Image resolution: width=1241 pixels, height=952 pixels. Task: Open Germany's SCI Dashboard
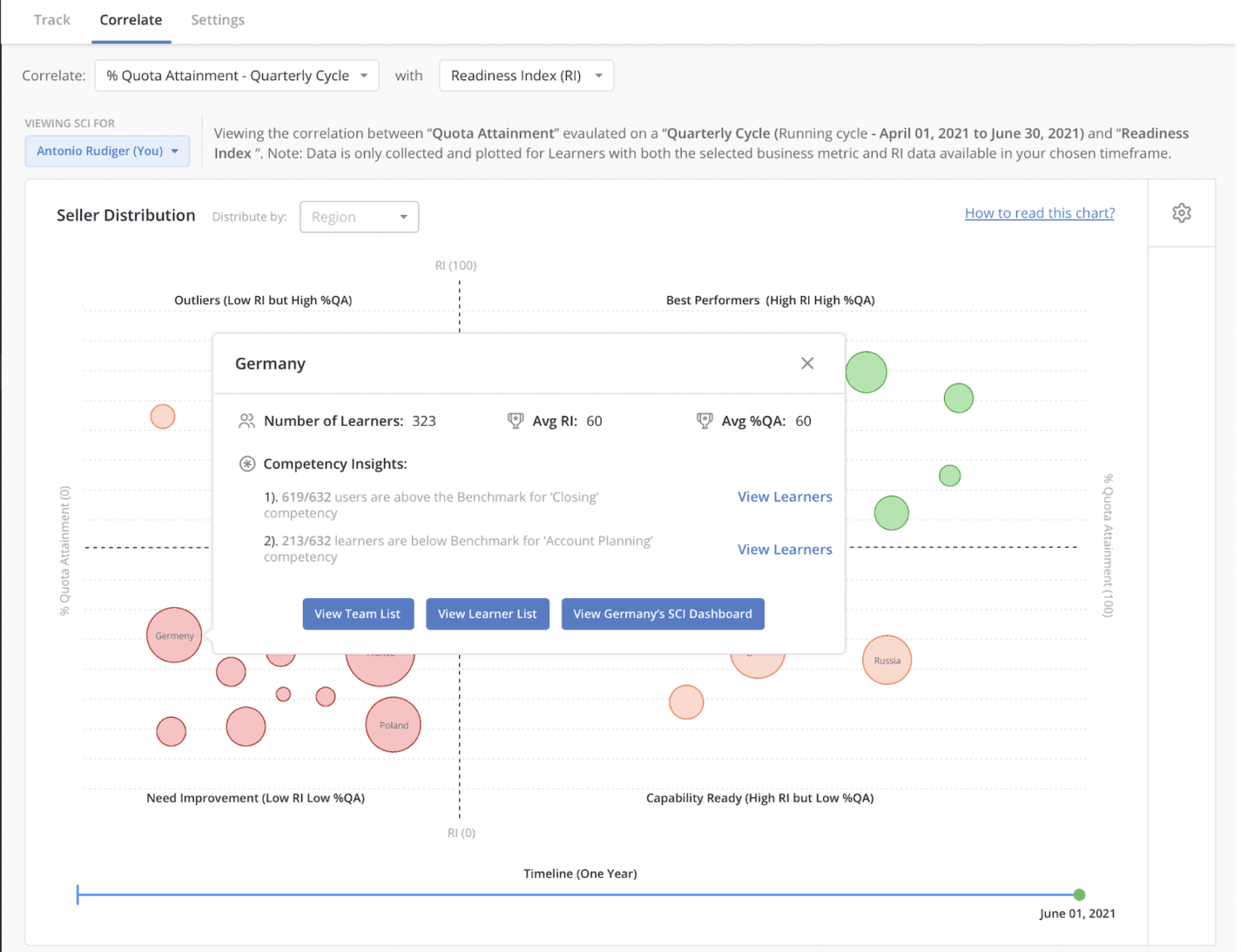[662, 614]
